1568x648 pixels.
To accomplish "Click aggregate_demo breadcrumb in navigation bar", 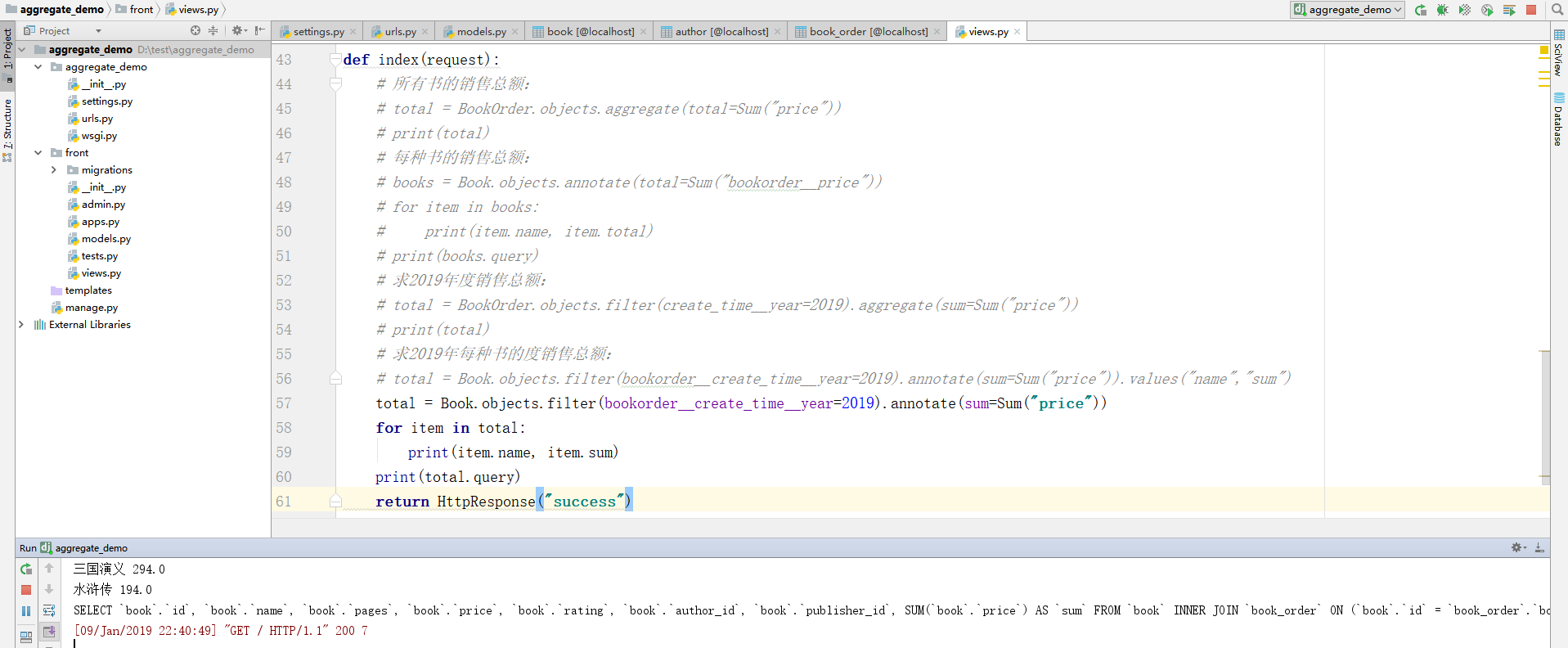I will [x=55, y=10].
